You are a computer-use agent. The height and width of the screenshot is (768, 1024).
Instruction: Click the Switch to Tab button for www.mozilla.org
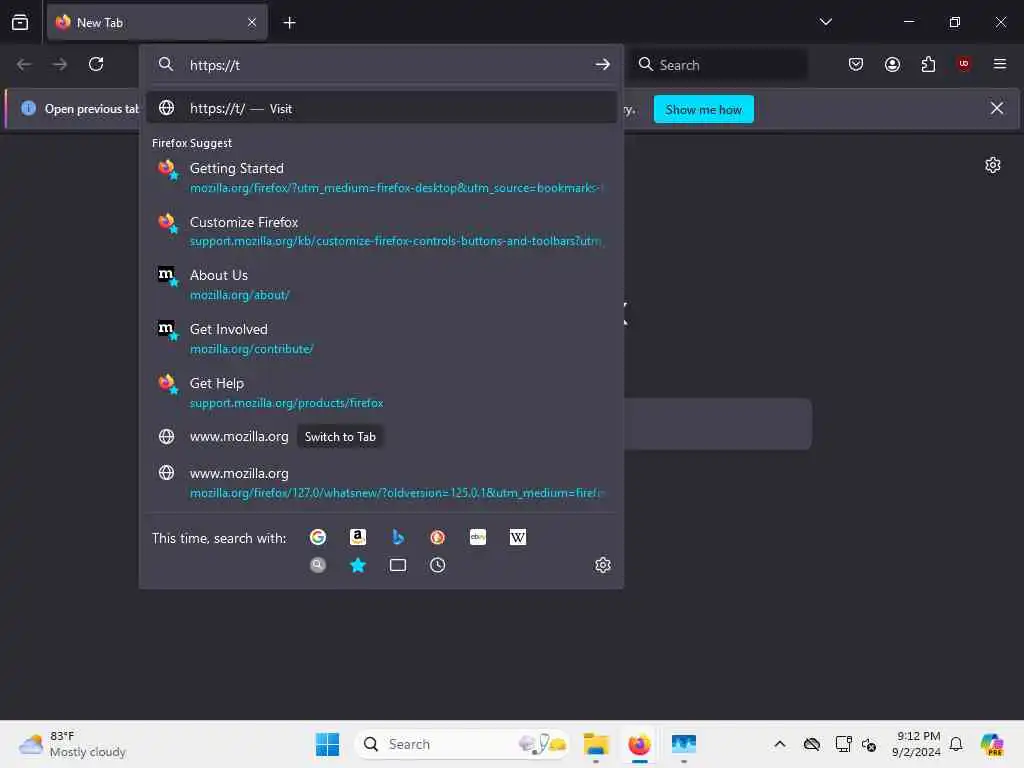coord(340,437)
